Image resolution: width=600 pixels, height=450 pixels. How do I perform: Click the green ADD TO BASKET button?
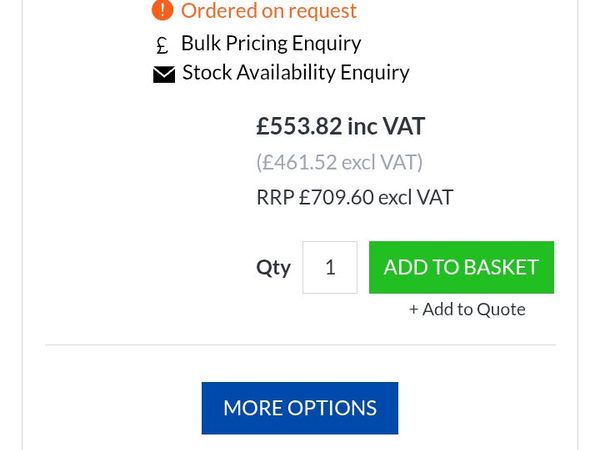tap(461, 267)
